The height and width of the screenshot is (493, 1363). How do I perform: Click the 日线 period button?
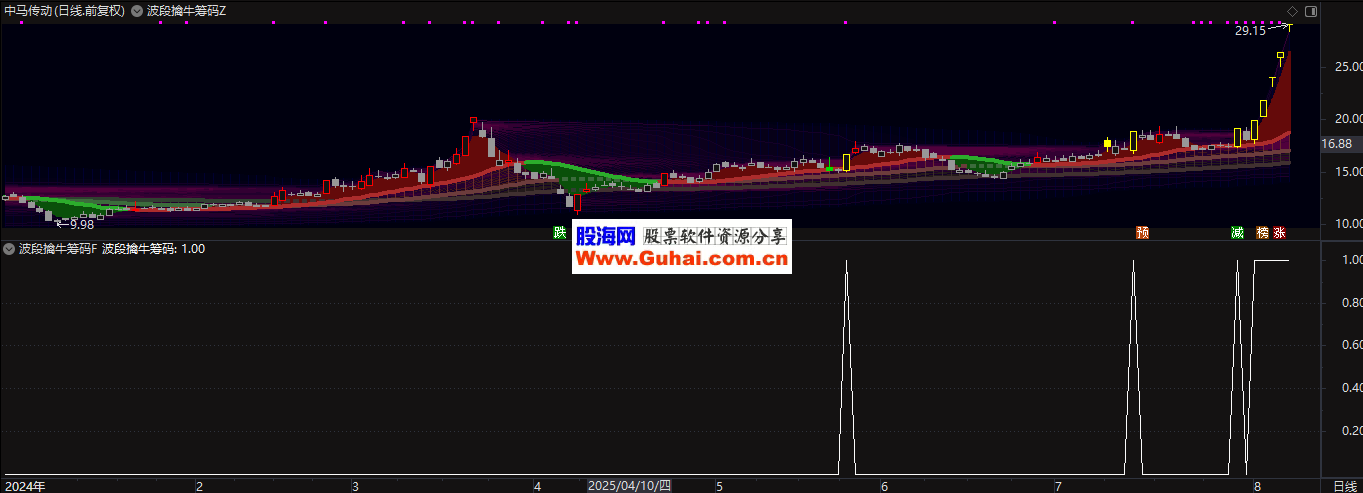pos(1345,486)
